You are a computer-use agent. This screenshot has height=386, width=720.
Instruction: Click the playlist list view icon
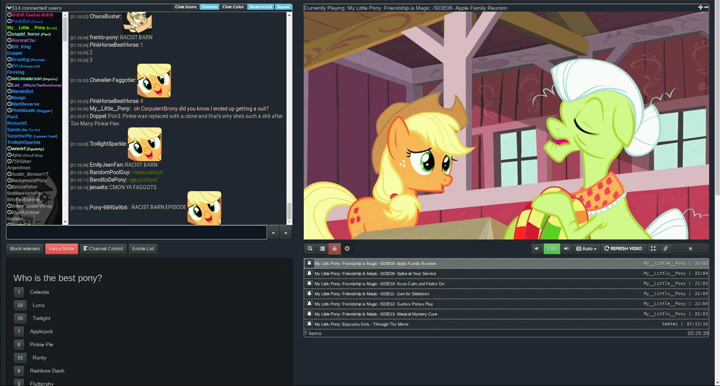322,248
